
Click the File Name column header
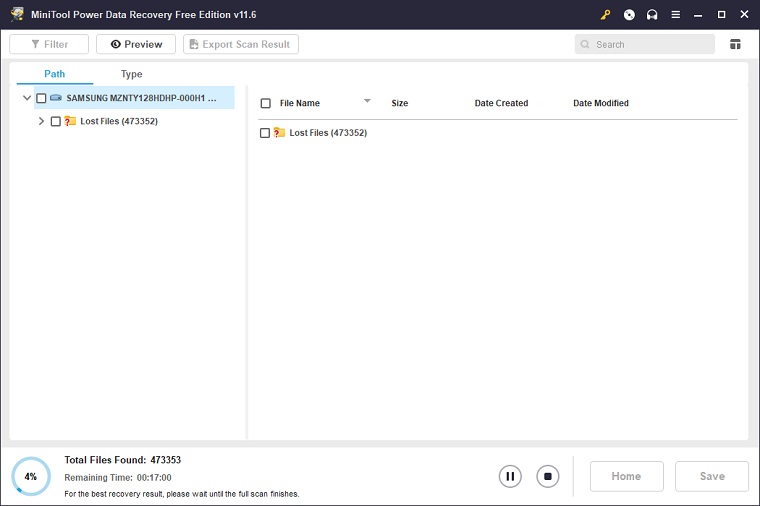point(300,103)
